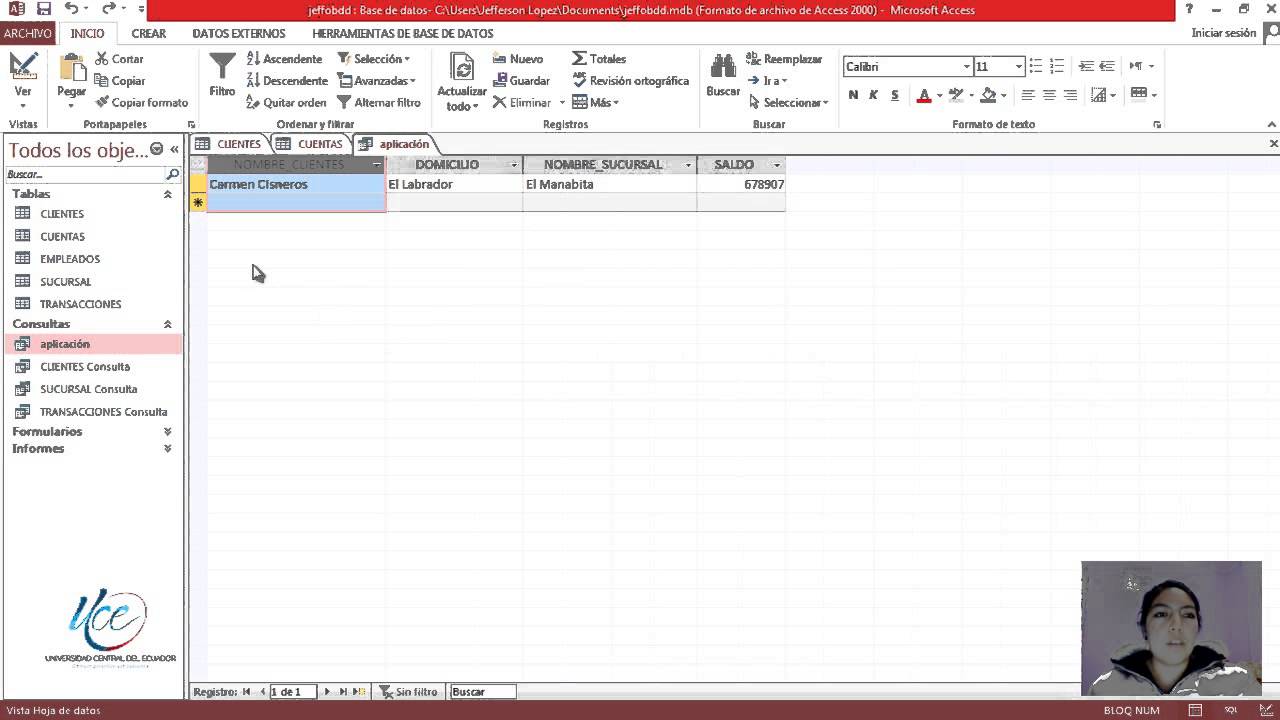Collapse the Tablas group

(167, 194)
